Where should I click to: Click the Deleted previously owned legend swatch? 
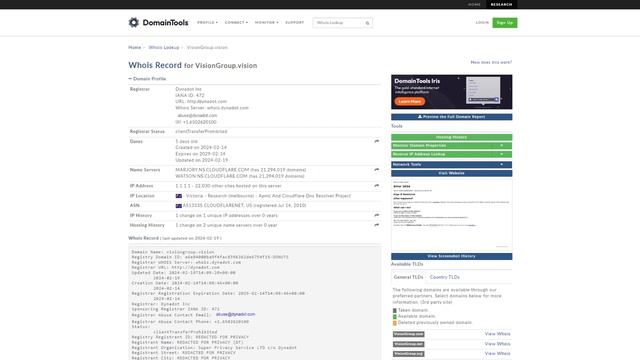pyautogui.click(x=395, y=323)
